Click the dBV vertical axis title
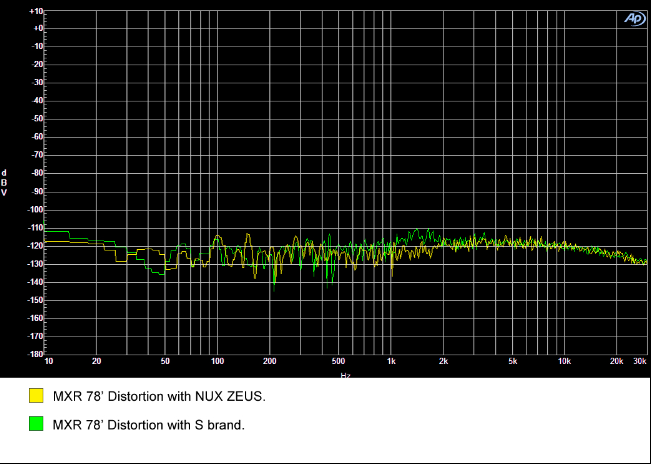Image resolution: width=654 pixels, height=464 pixels. coord(5,182)
